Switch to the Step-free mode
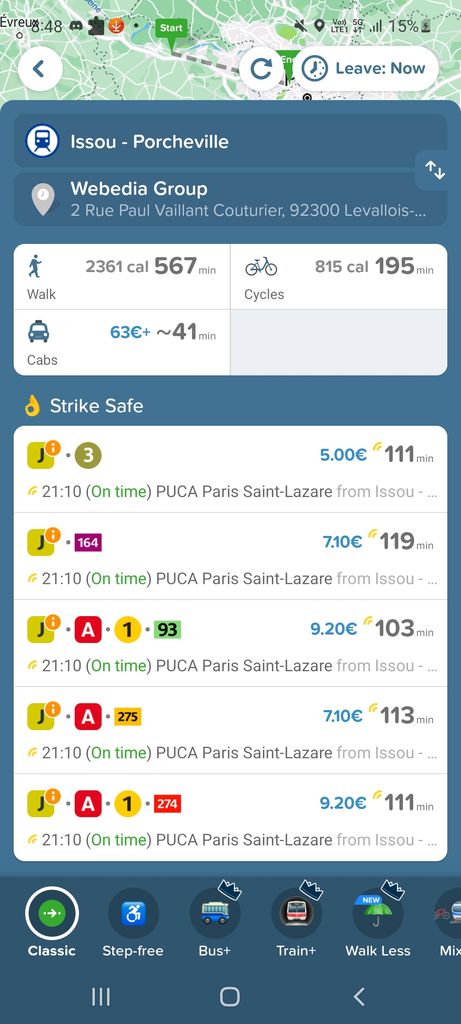The height and width of the screenshot is (1024, 461). click(133, 923)
